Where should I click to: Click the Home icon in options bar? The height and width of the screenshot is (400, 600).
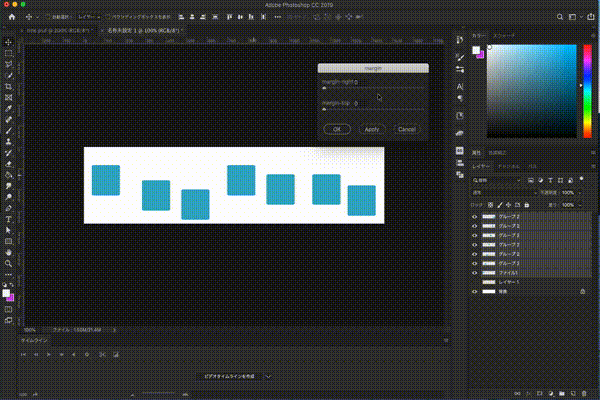8,18
